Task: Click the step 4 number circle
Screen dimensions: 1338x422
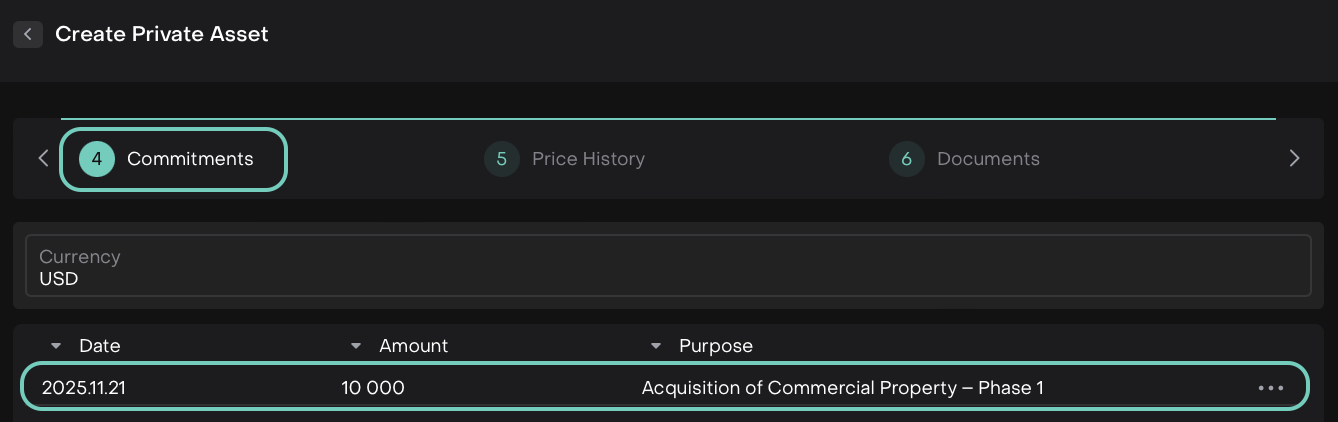Action: (x=97, y=159)
